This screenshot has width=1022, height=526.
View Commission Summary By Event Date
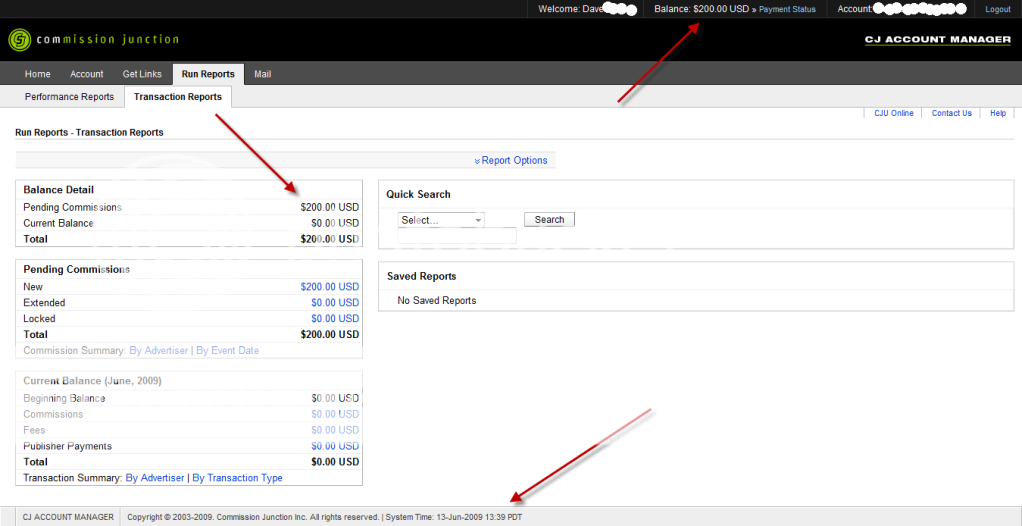pos(227,351)
